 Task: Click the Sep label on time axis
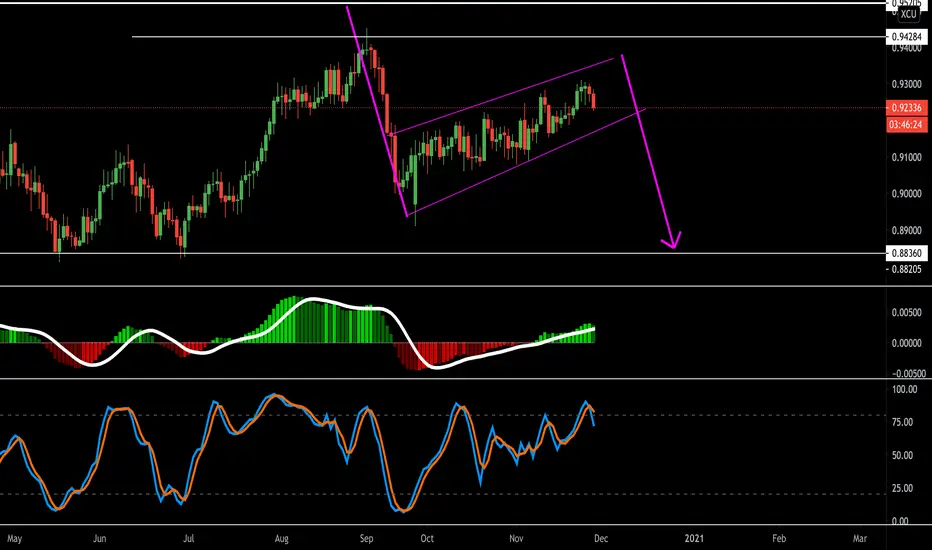[x=366, y=539]
